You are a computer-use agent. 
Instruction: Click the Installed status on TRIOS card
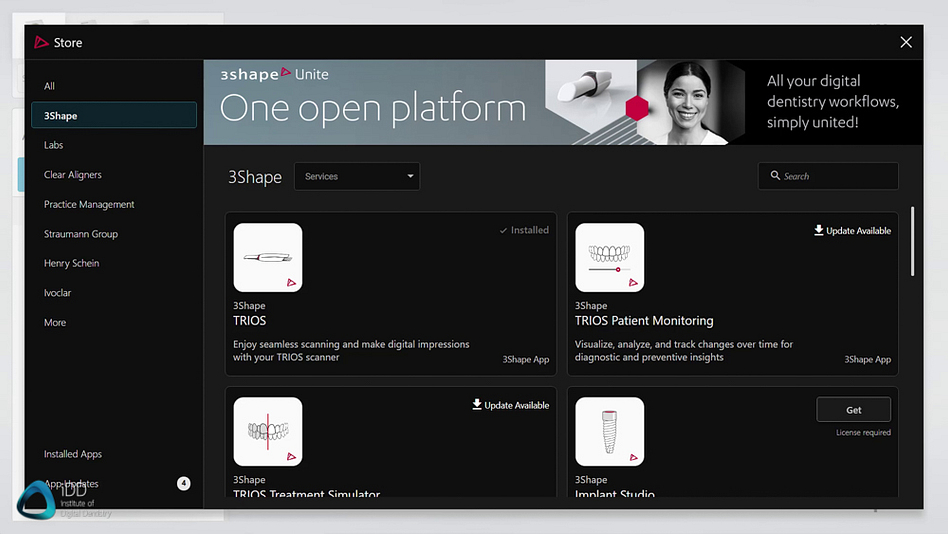[x=524, y=230]
